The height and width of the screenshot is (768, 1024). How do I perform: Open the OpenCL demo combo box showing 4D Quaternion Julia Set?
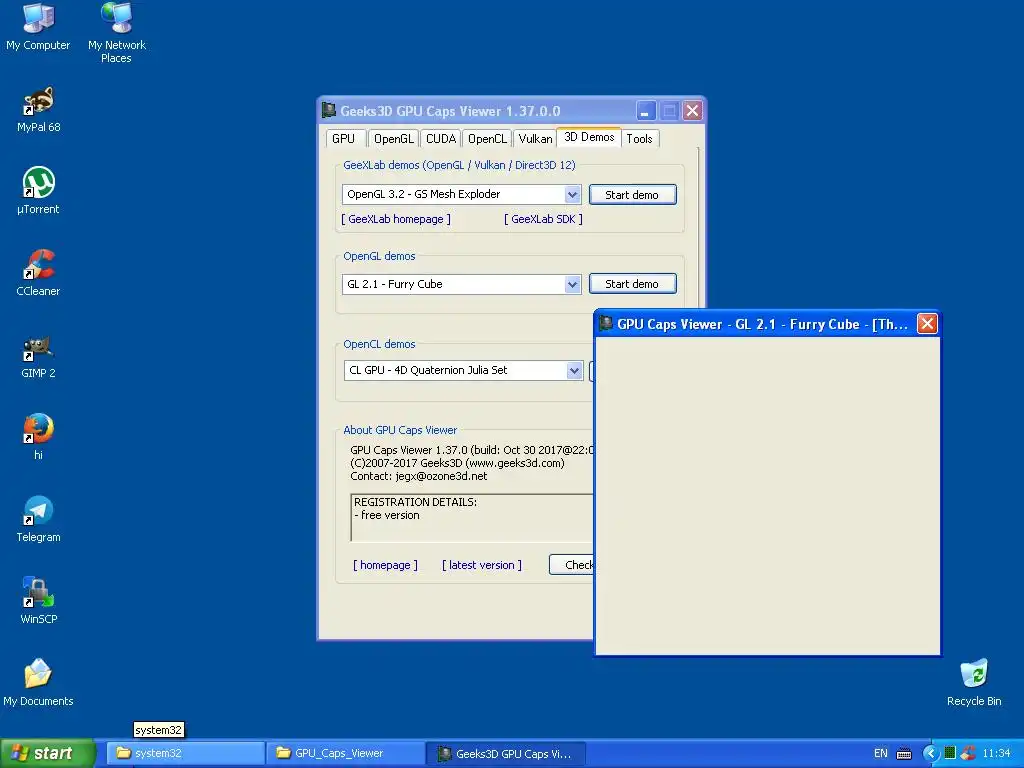[463, 370]
